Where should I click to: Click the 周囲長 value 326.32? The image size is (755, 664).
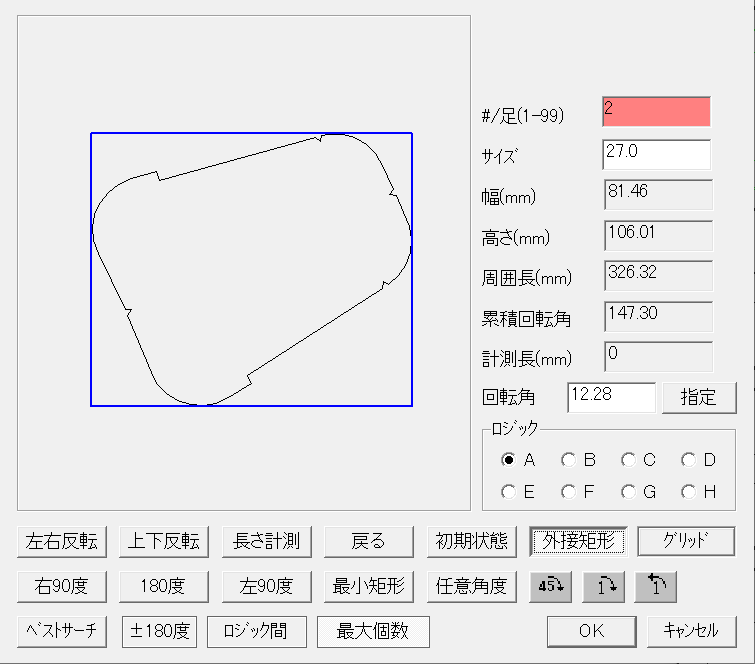(x=658, y=275)
